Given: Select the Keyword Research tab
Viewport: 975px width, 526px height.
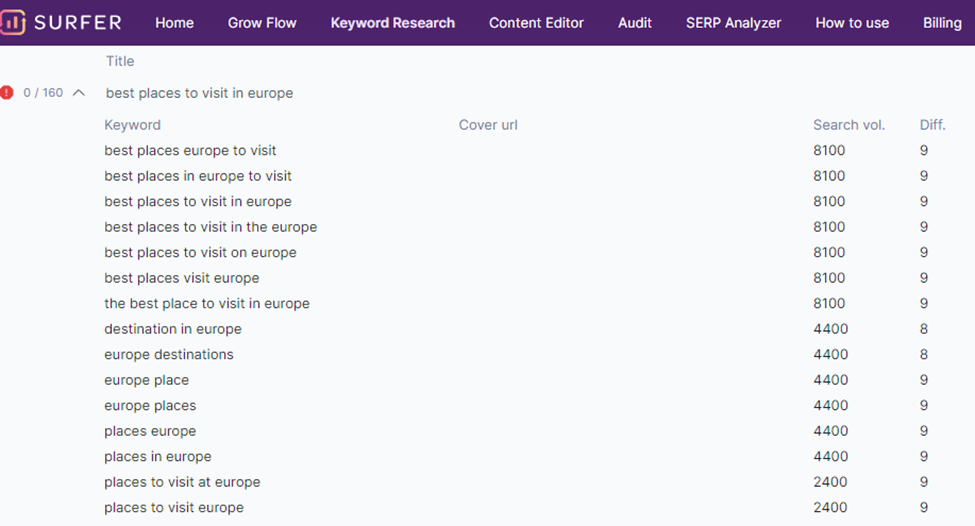Looking at the screenshot, I should coord(392,23).
